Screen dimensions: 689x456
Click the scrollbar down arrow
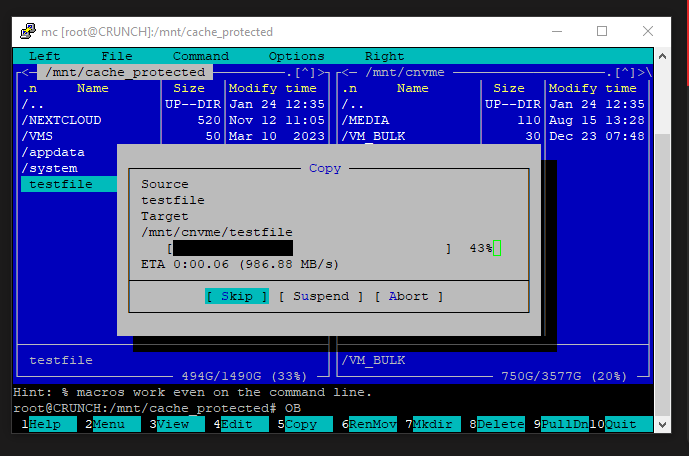pos(662,425)
